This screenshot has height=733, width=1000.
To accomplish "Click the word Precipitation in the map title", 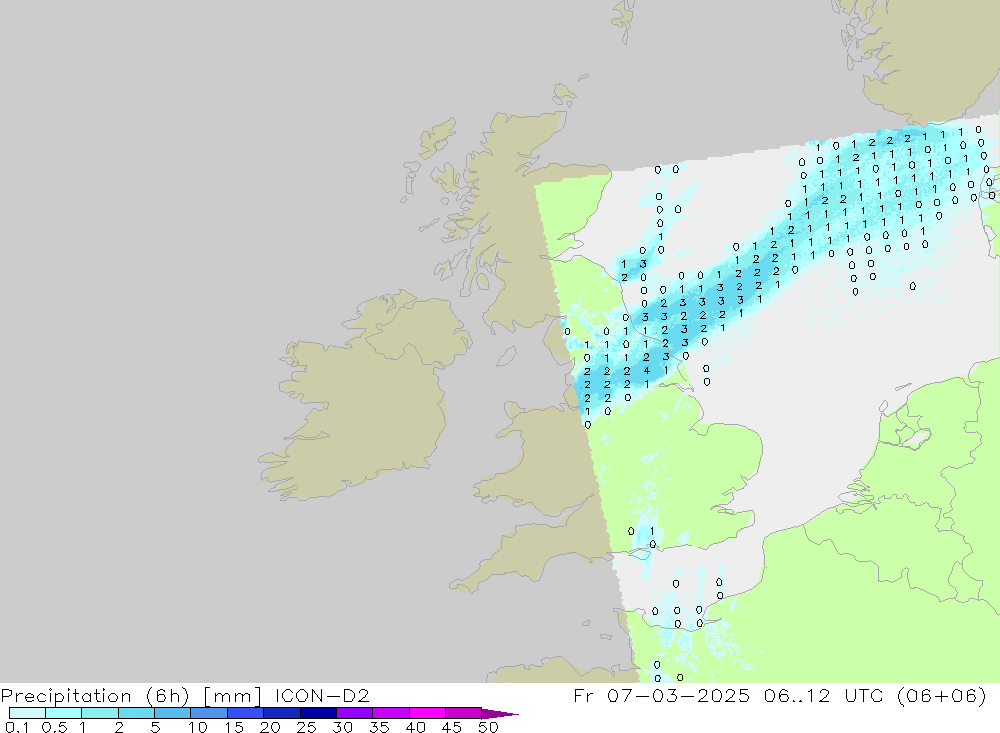I will pos(66,696).
